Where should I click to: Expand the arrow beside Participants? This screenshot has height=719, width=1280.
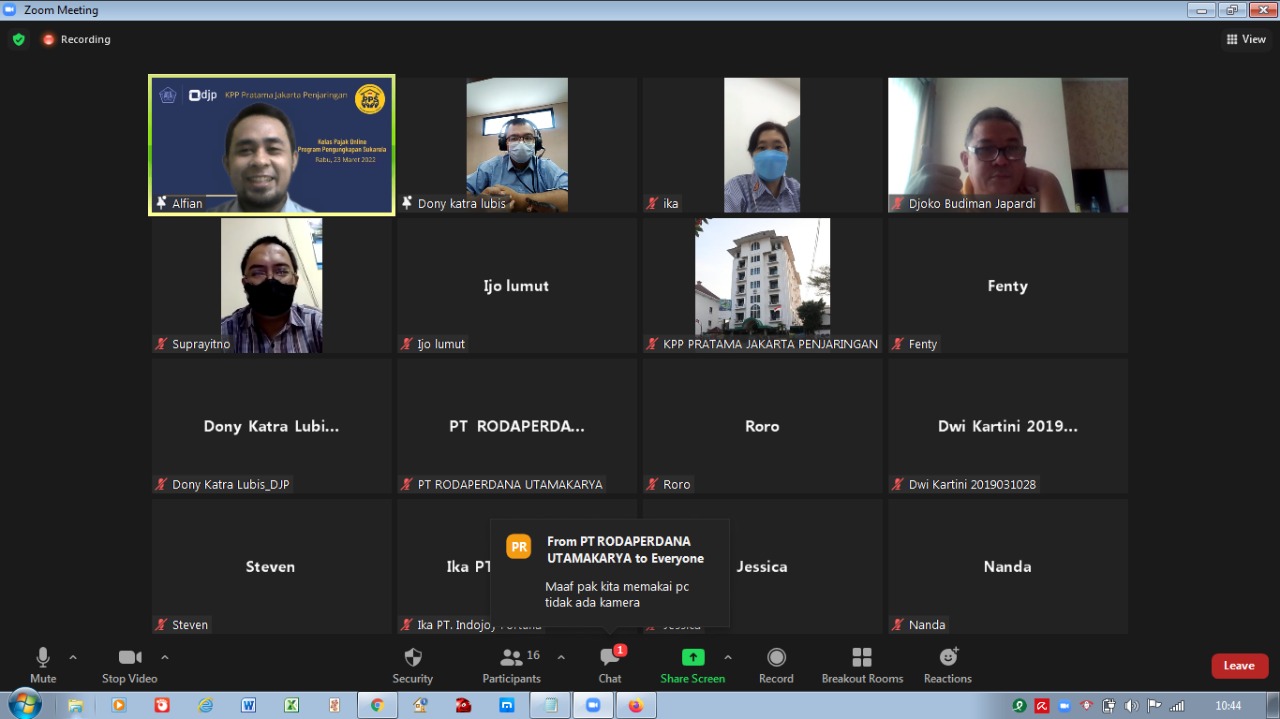click(561, 657)
